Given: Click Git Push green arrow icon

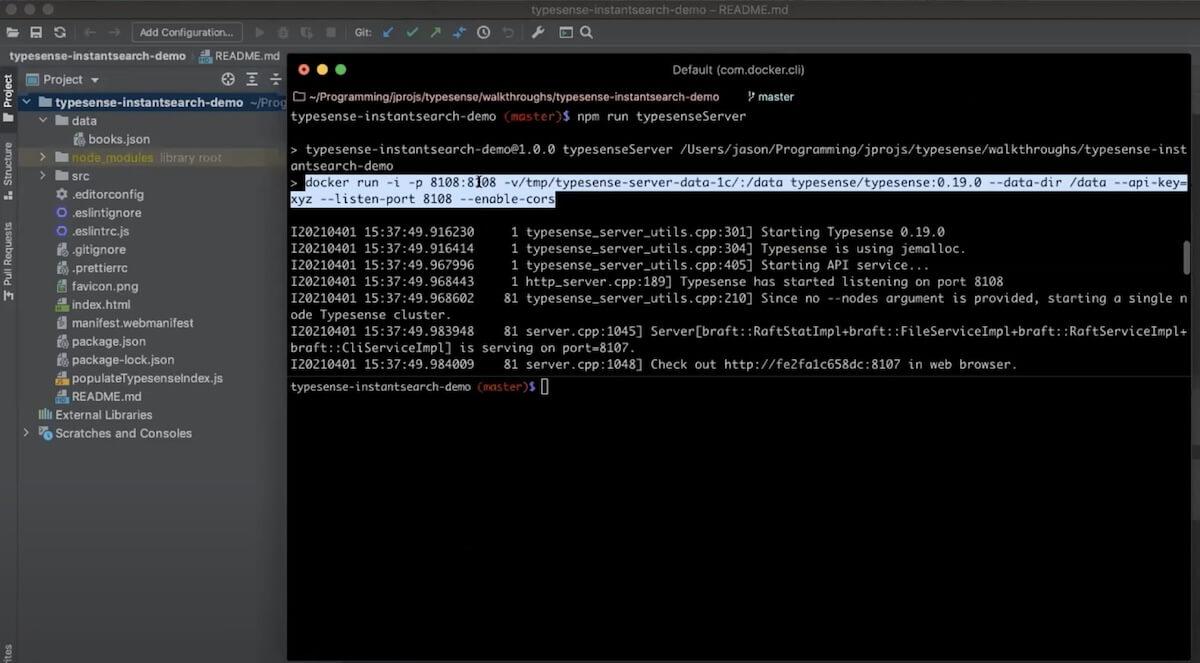Looking at the screenshot, I should coord(435,32).
